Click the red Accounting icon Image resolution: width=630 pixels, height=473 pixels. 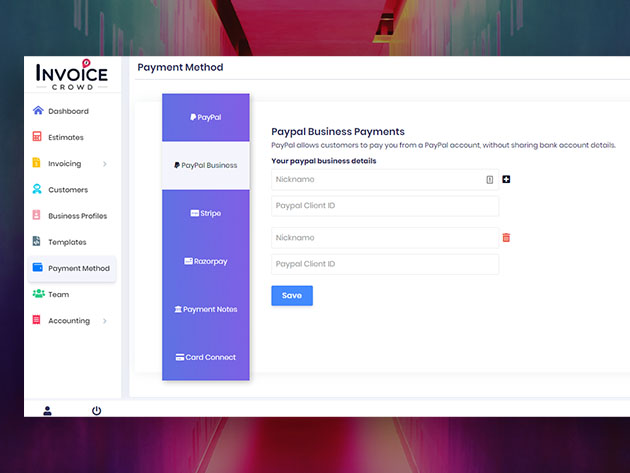pos(36,320)
